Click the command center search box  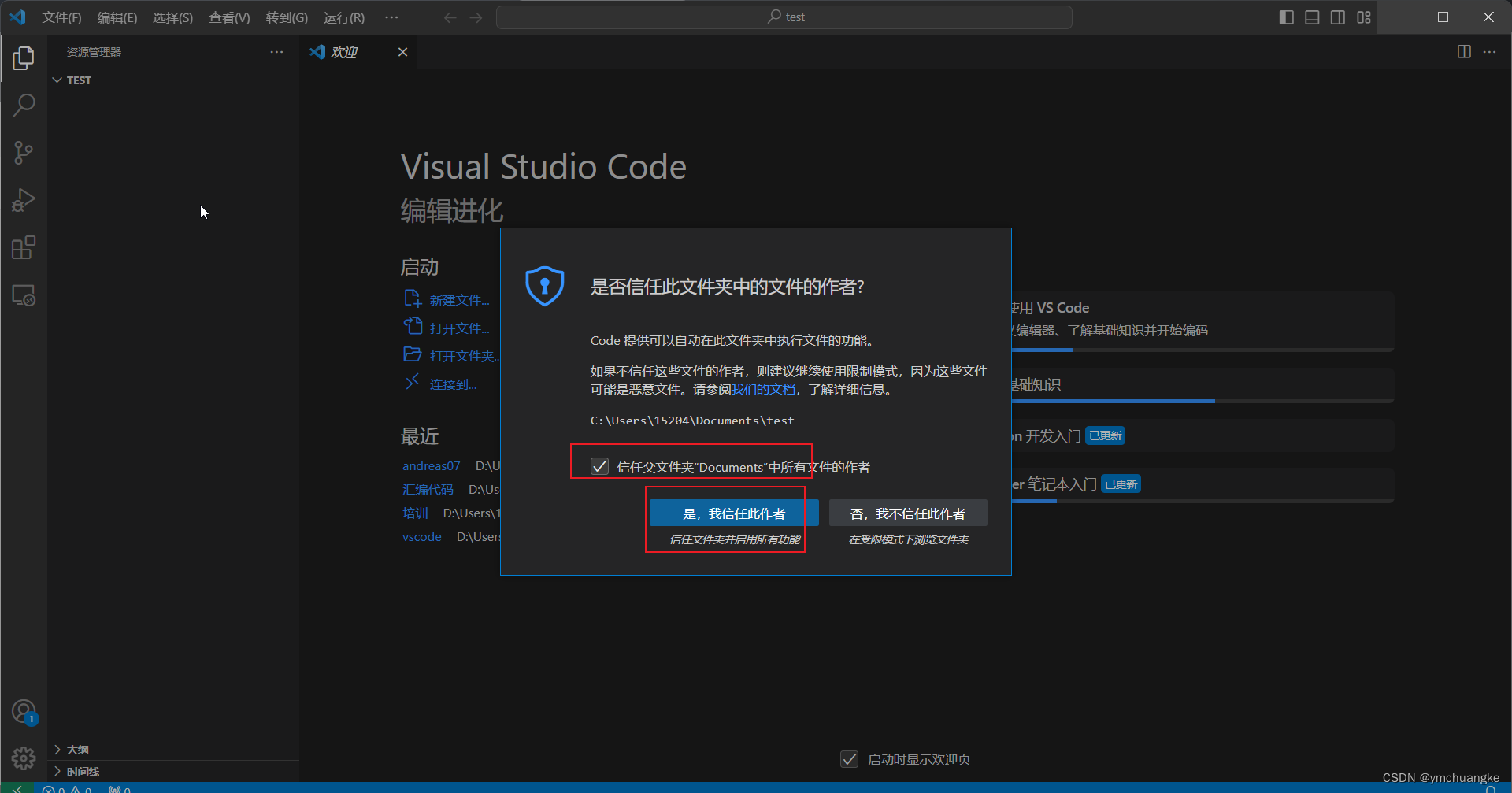click(784, 17)
